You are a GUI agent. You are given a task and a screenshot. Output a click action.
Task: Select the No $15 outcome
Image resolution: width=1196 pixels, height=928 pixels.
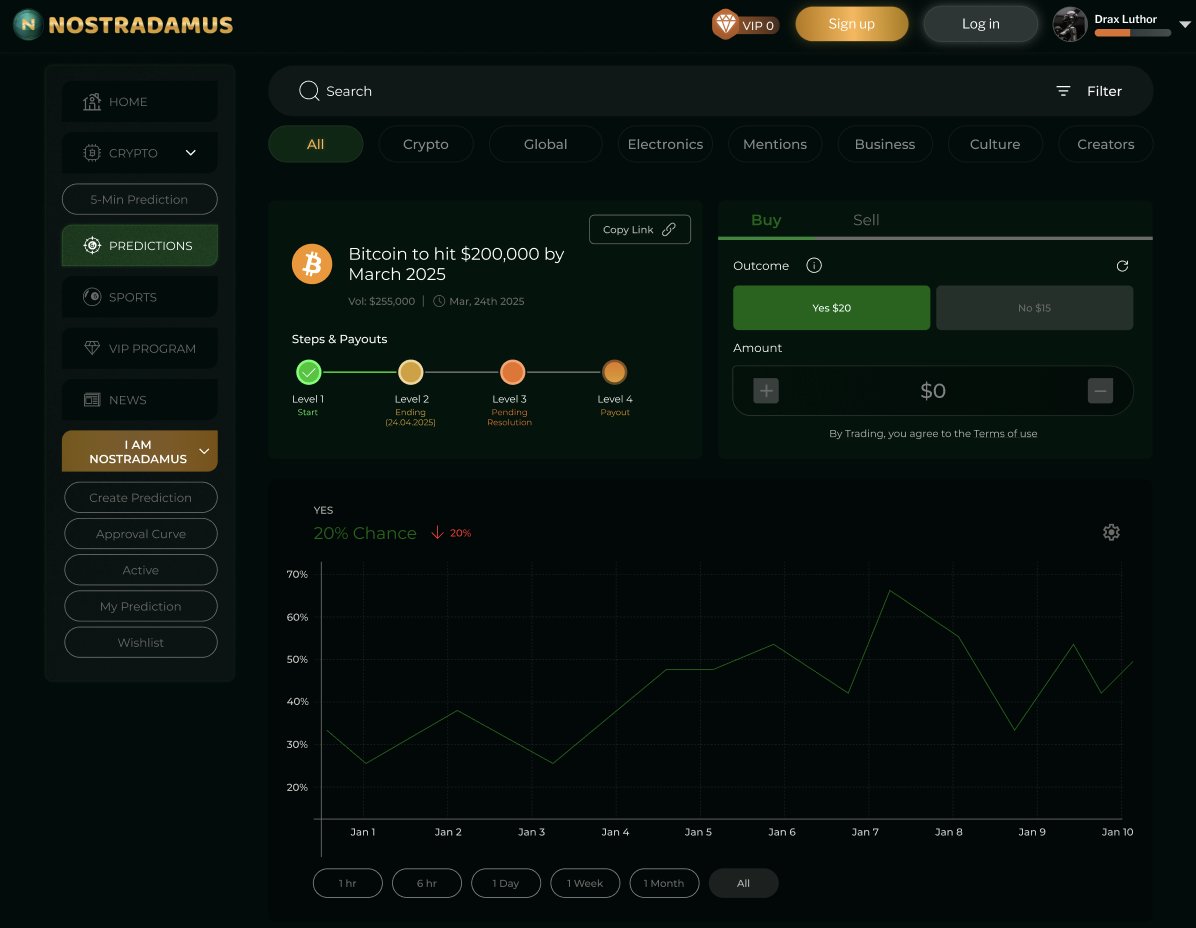pos(1034,308)
